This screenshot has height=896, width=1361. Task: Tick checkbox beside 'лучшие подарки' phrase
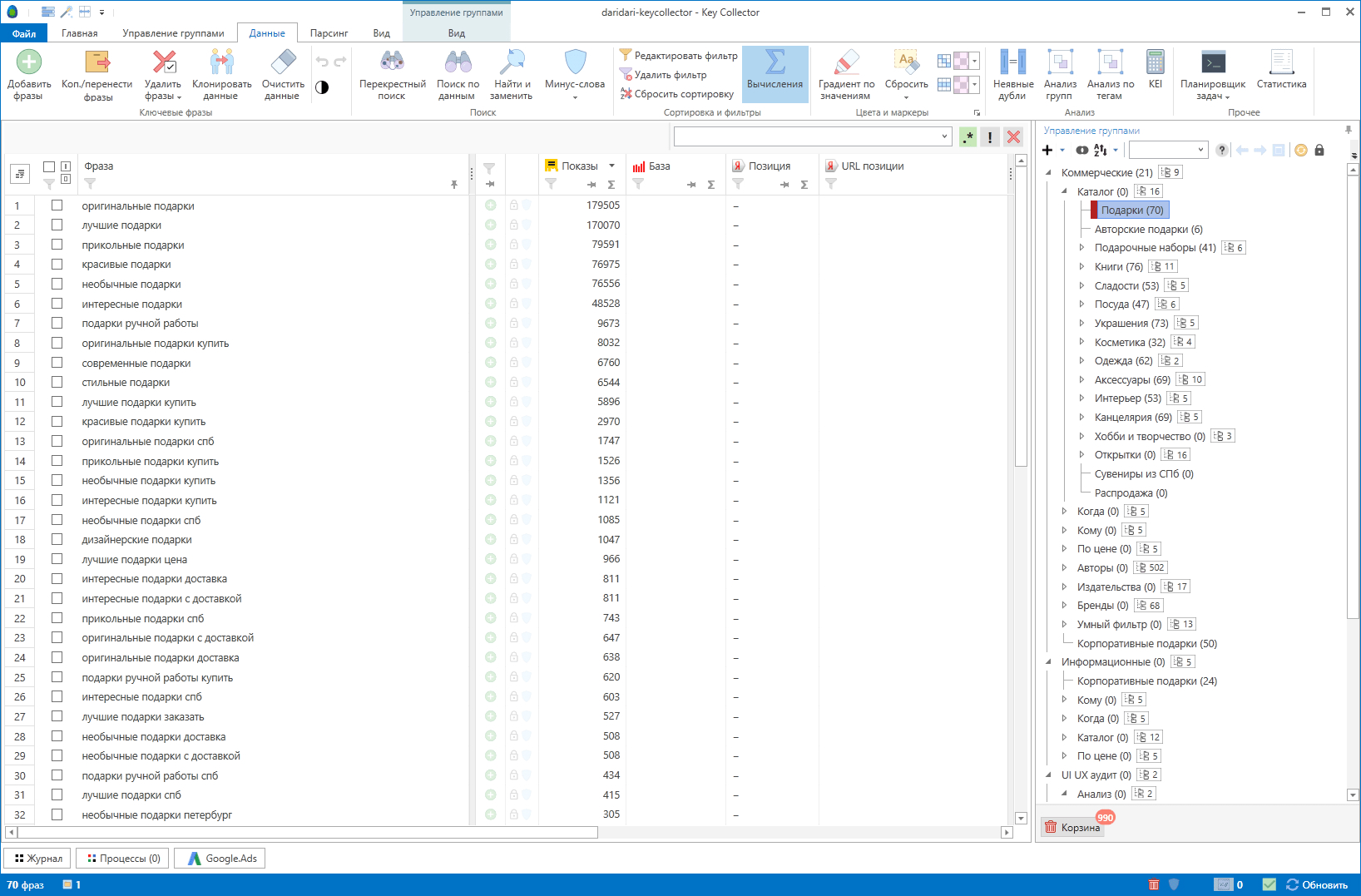(x=57, y=225)
